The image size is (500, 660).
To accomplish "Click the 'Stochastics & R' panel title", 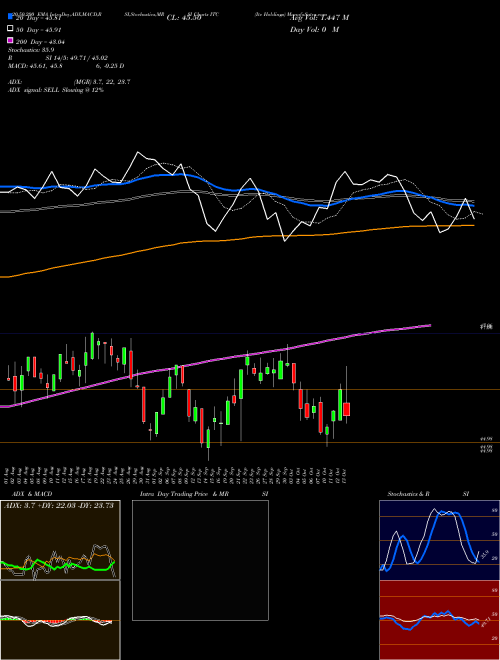I will [408, 494].
